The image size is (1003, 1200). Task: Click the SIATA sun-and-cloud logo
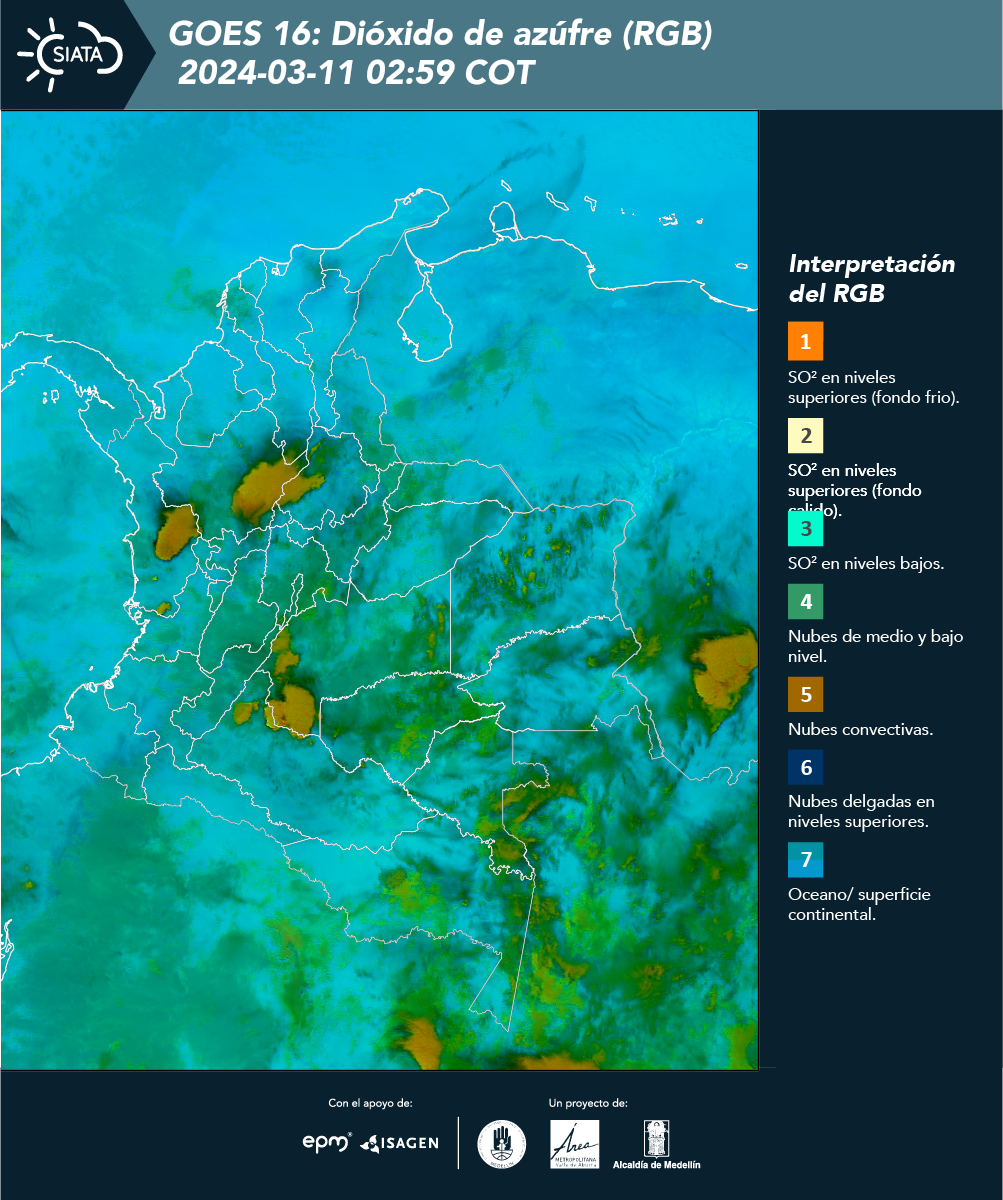point(70,52)
